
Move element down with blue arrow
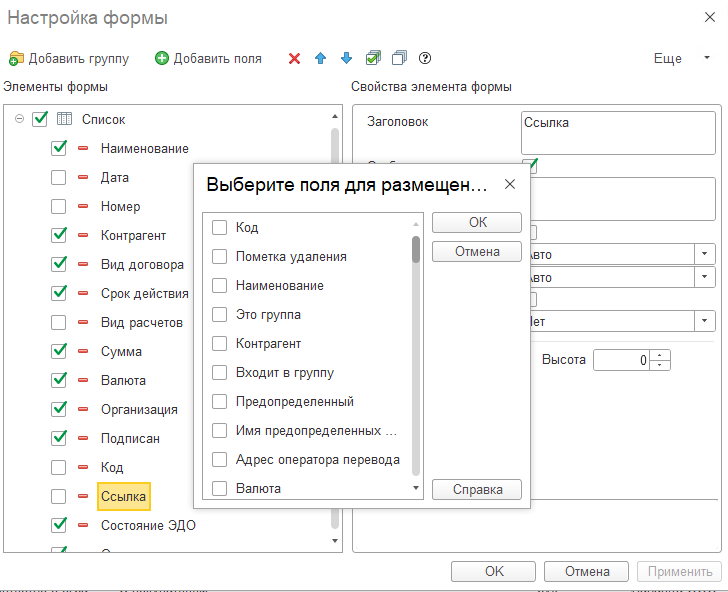pos(346,58)
